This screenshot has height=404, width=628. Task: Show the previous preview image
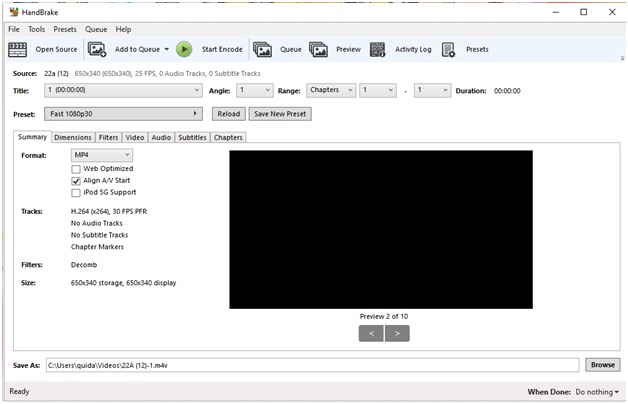[371, 334]
